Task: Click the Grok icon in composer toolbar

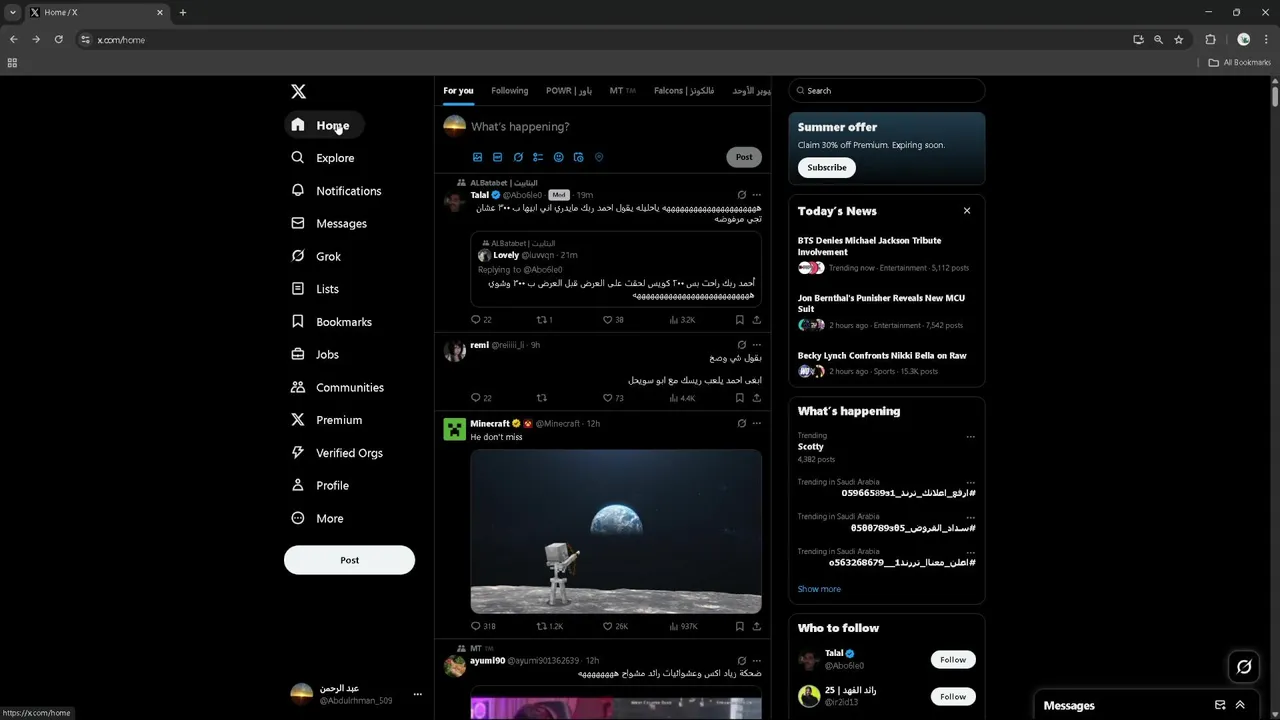Action: 518,157
